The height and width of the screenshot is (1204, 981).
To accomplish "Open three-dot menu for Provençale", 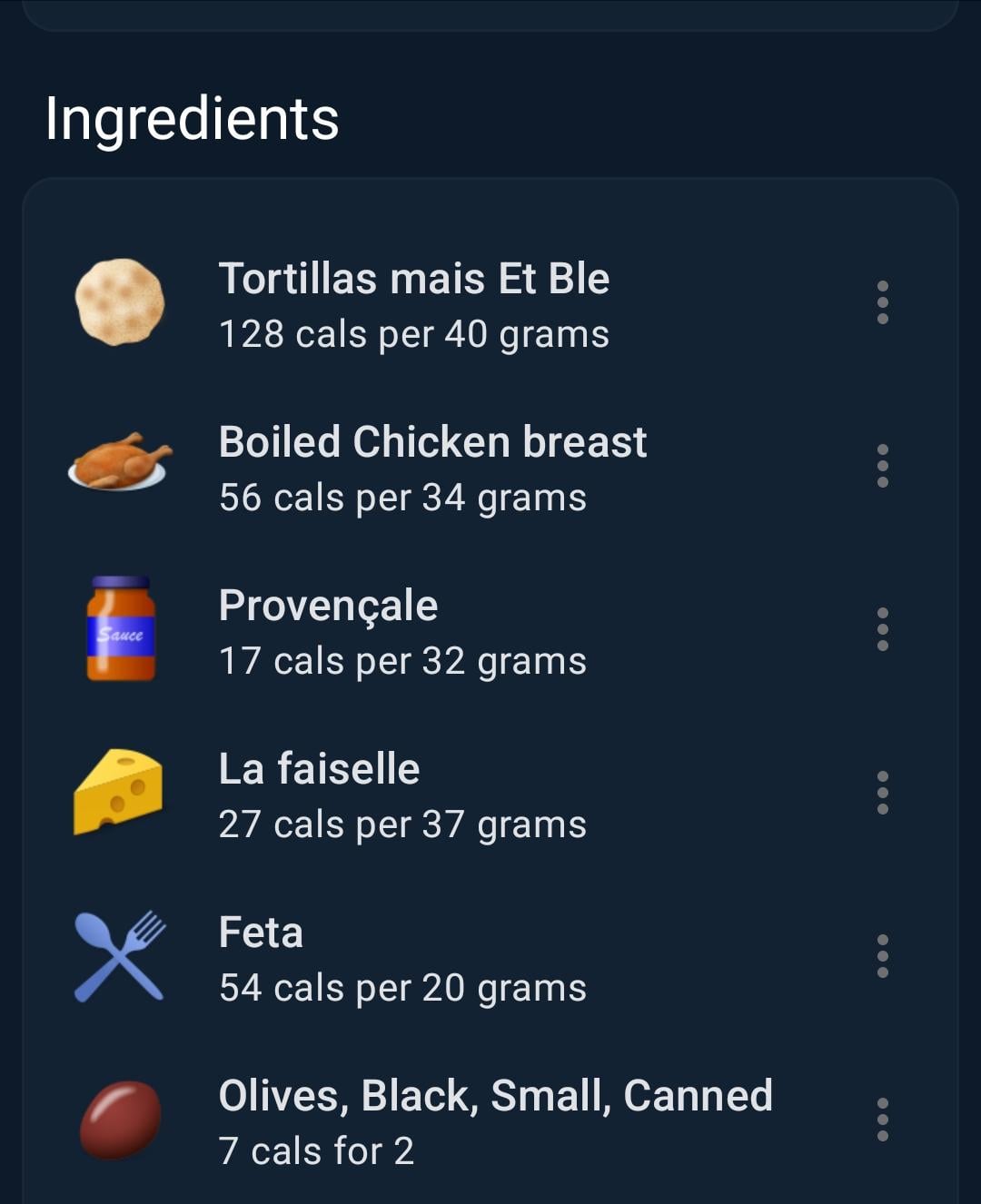I will tap(882, 629).
